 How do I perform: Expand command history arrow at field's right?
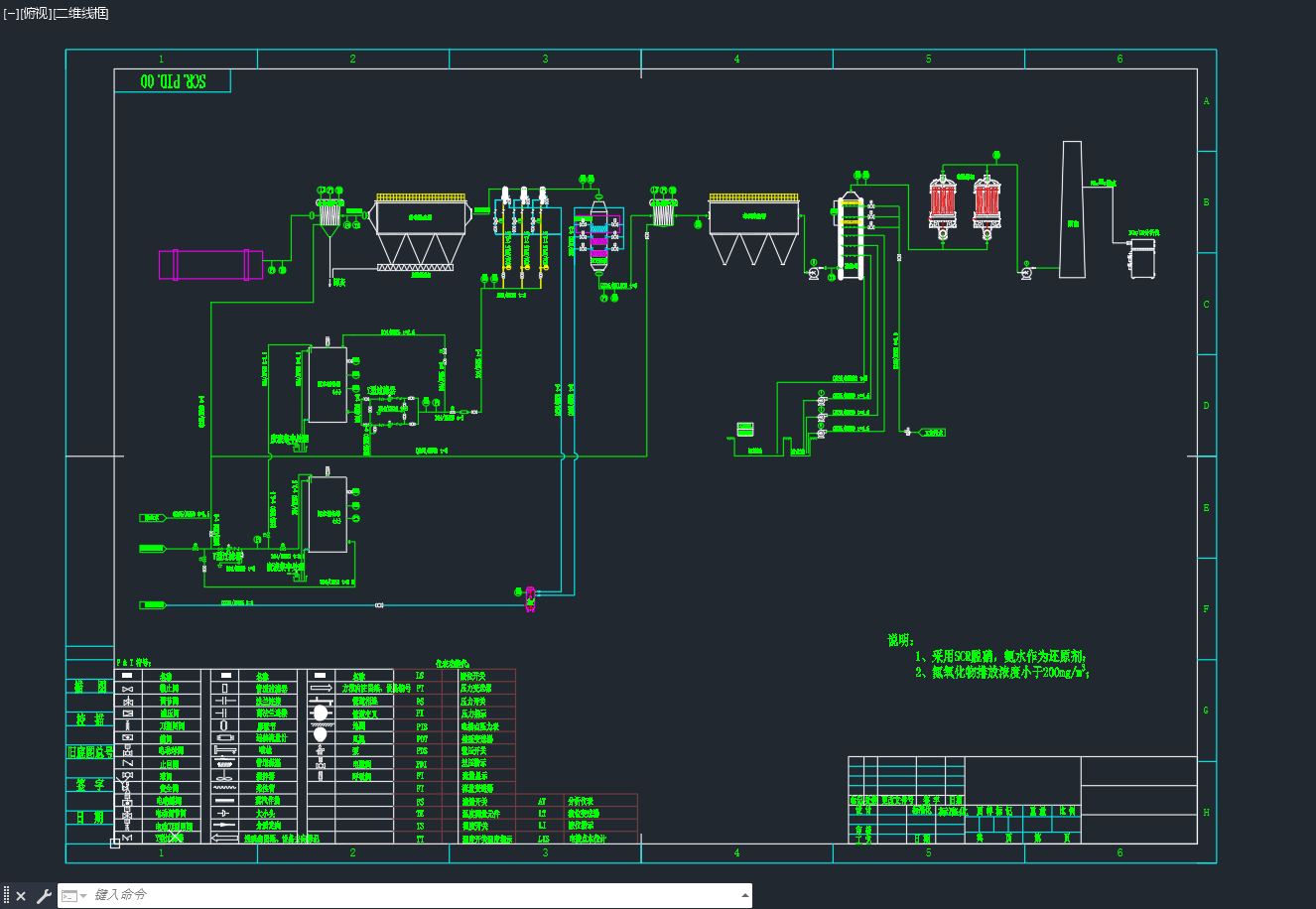click(745, 895)
